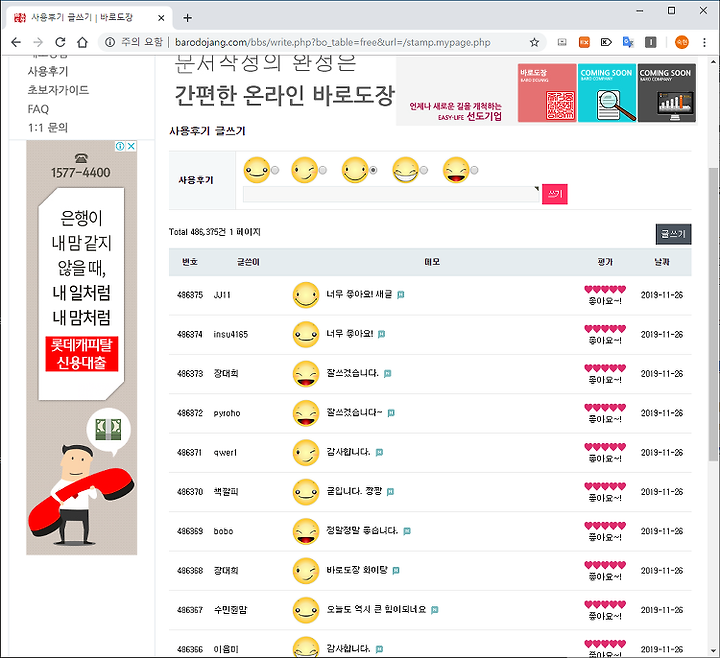Open the comment icon in 수민찐맘's row

pos(434,610)
